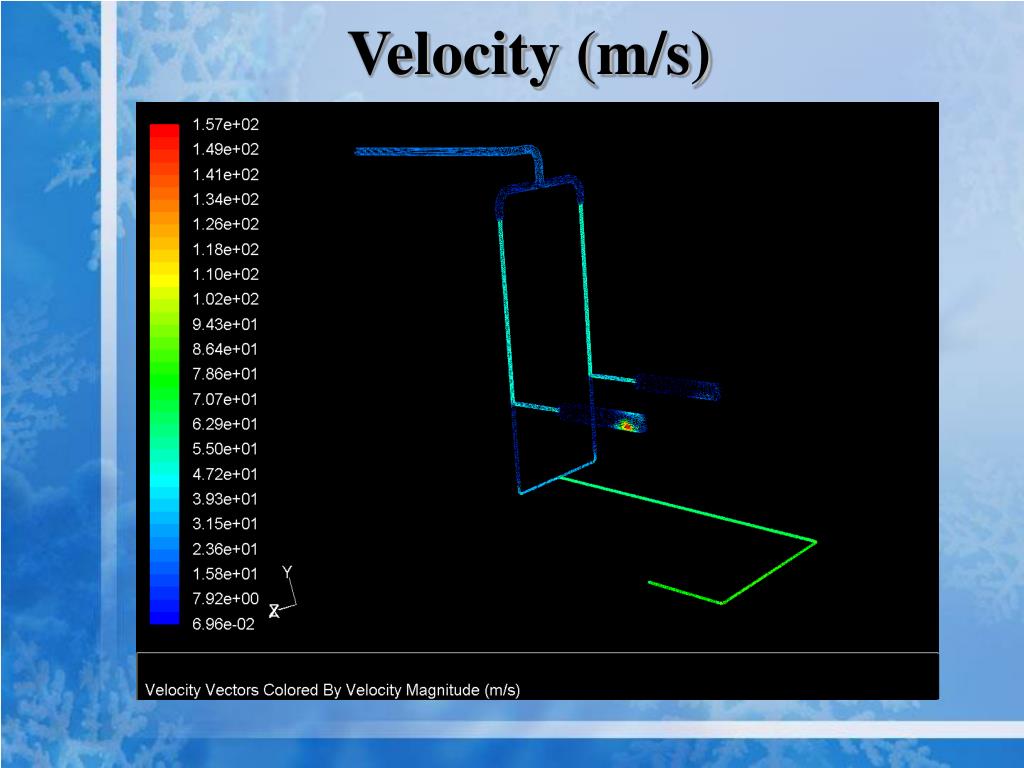Viewport: 1024px width, 768px height.
Task: Click the legend value 1.58e+01
Action: (x=225, y=574)
